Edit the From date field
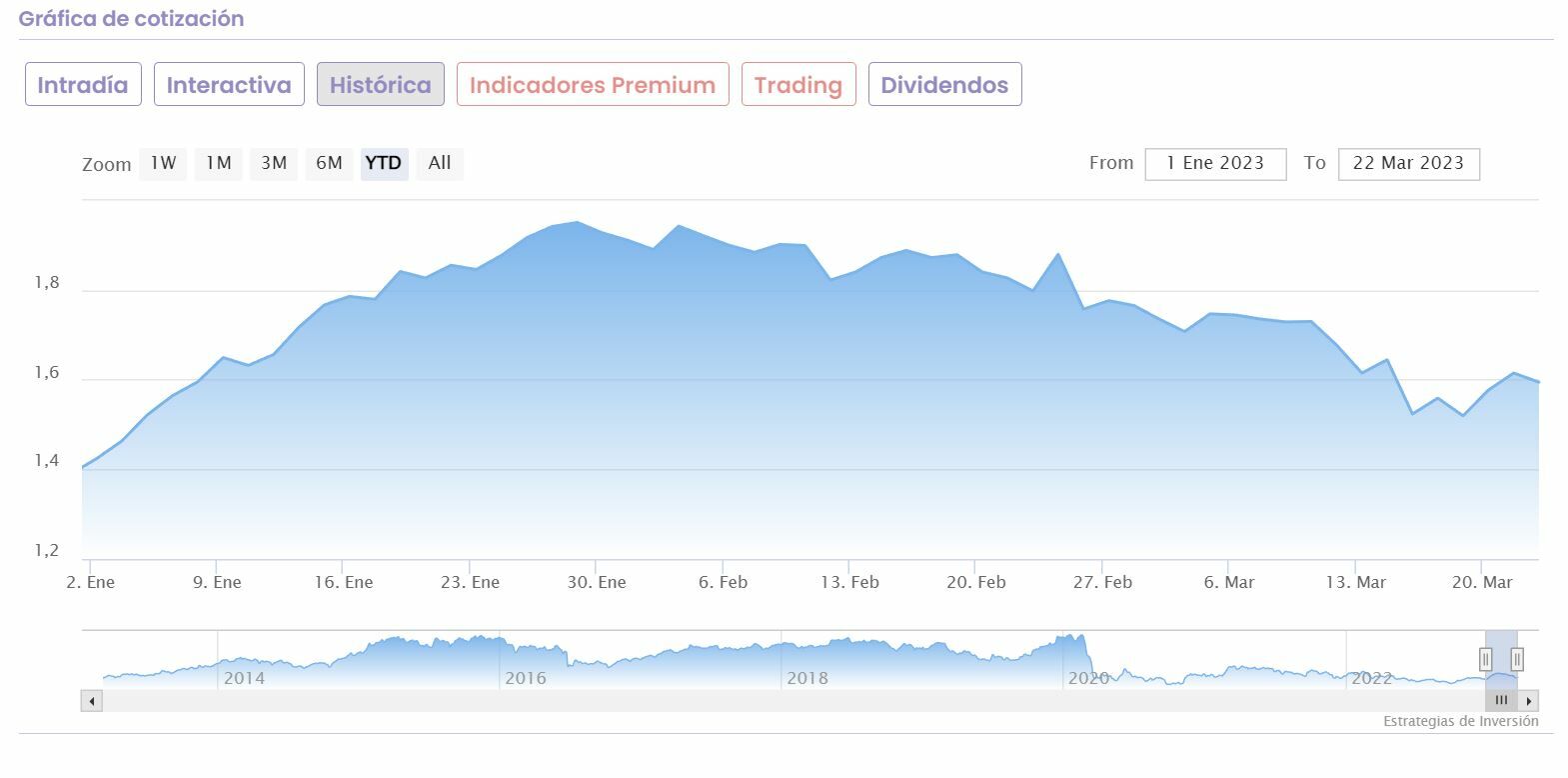Viewport: 1568px width, 778px height. pos(1215,164)
